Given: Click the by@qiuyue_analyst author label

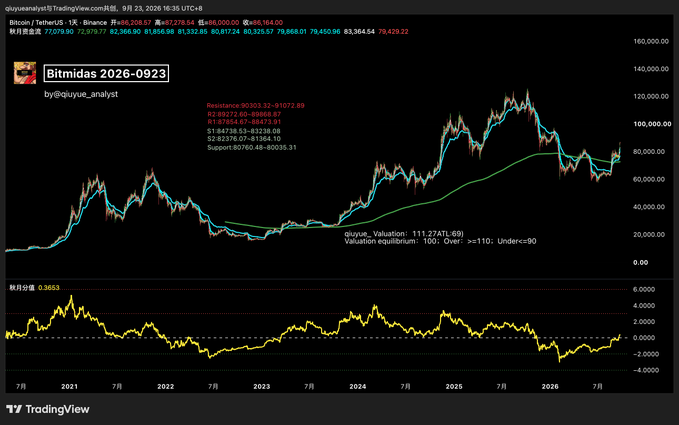Looking at the screenshot, I should (81, 94).
